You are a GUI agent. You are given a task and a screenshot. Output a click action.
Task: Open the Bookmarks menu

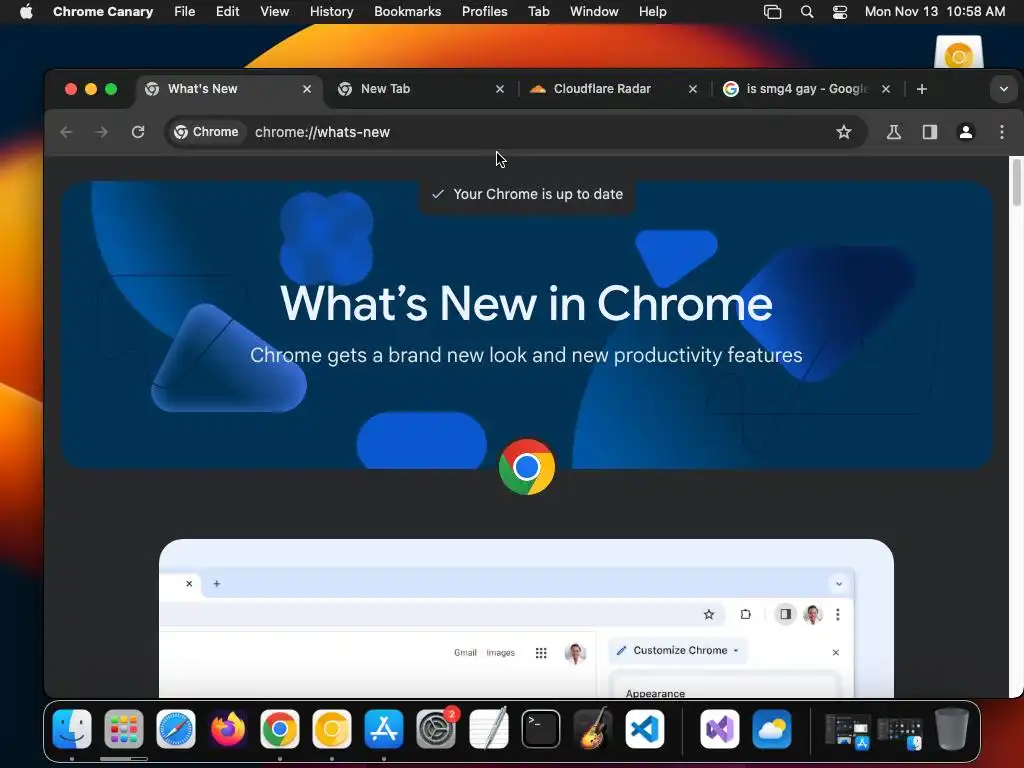[408, 12]
